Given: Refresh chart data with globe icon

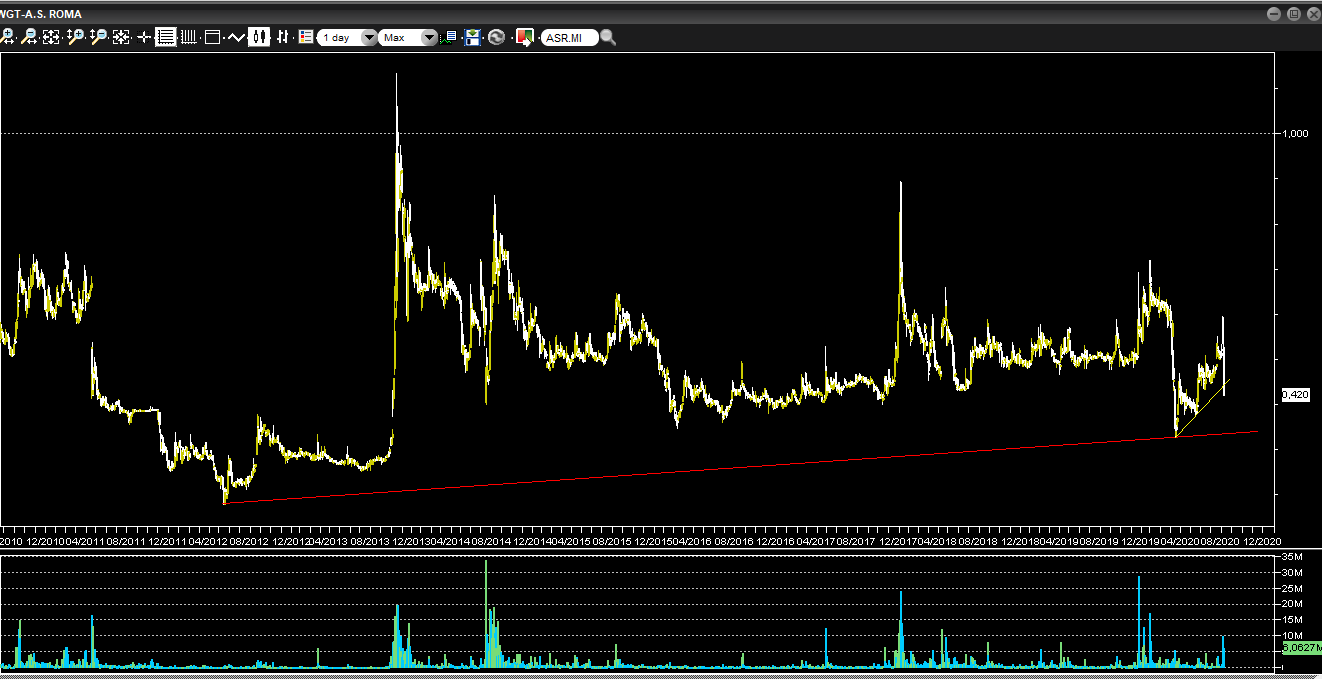Looking at the screenshot, I should point(496,37).
